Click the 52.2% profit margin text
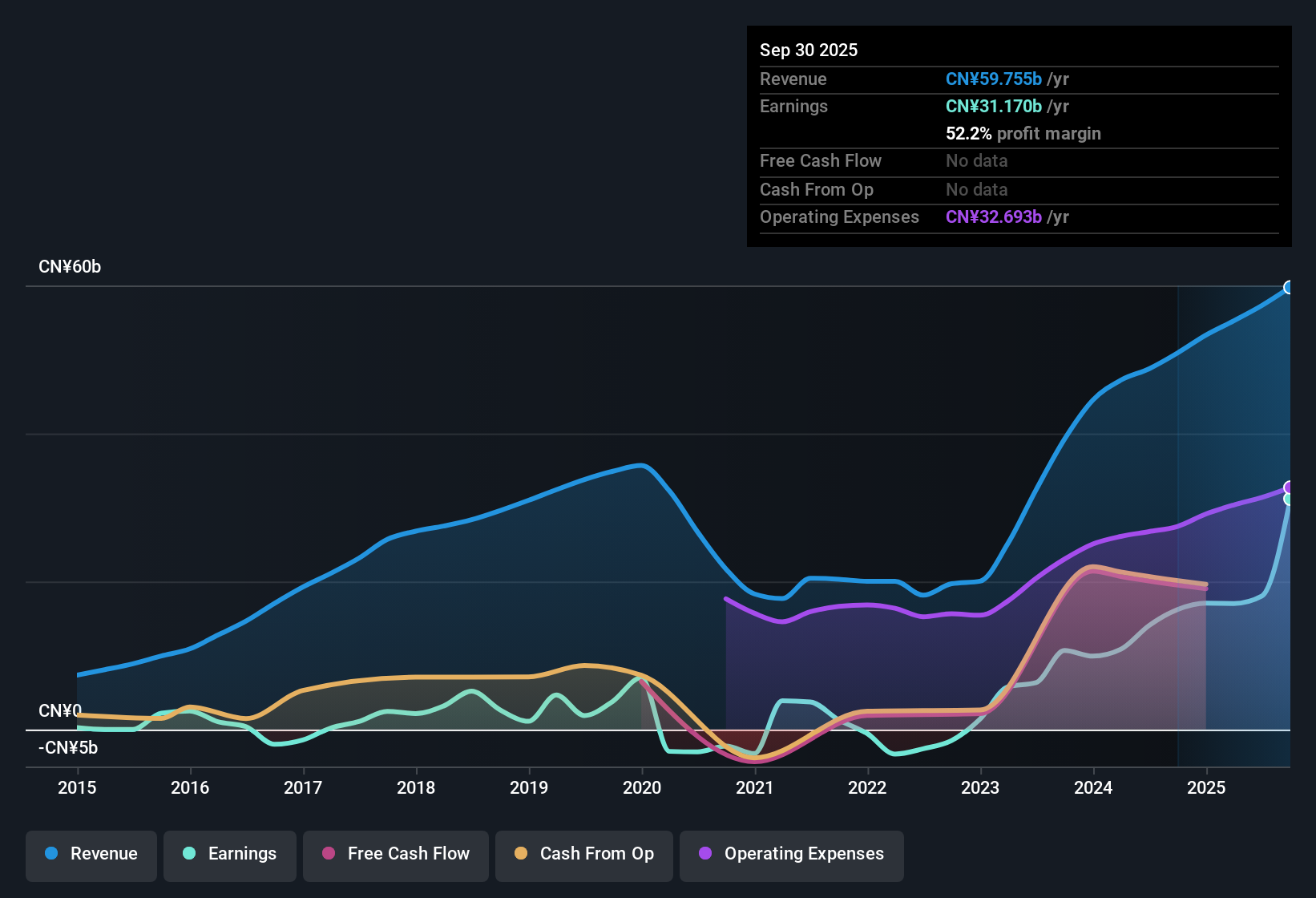The image size is (1316, 898). click(x=1023, y=133)
